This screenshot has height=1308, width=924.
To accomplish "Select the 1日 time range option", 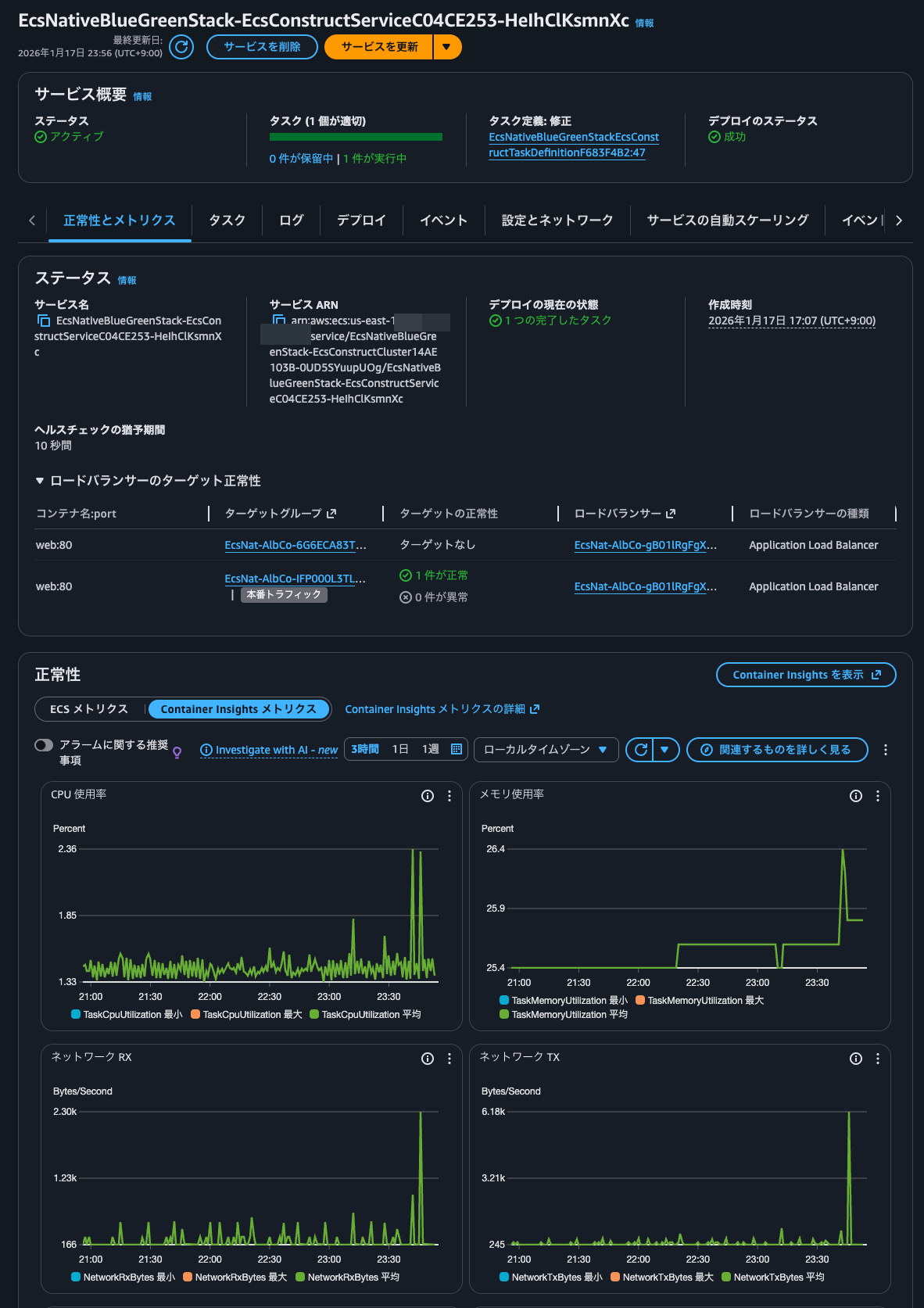I will point(400,749).
